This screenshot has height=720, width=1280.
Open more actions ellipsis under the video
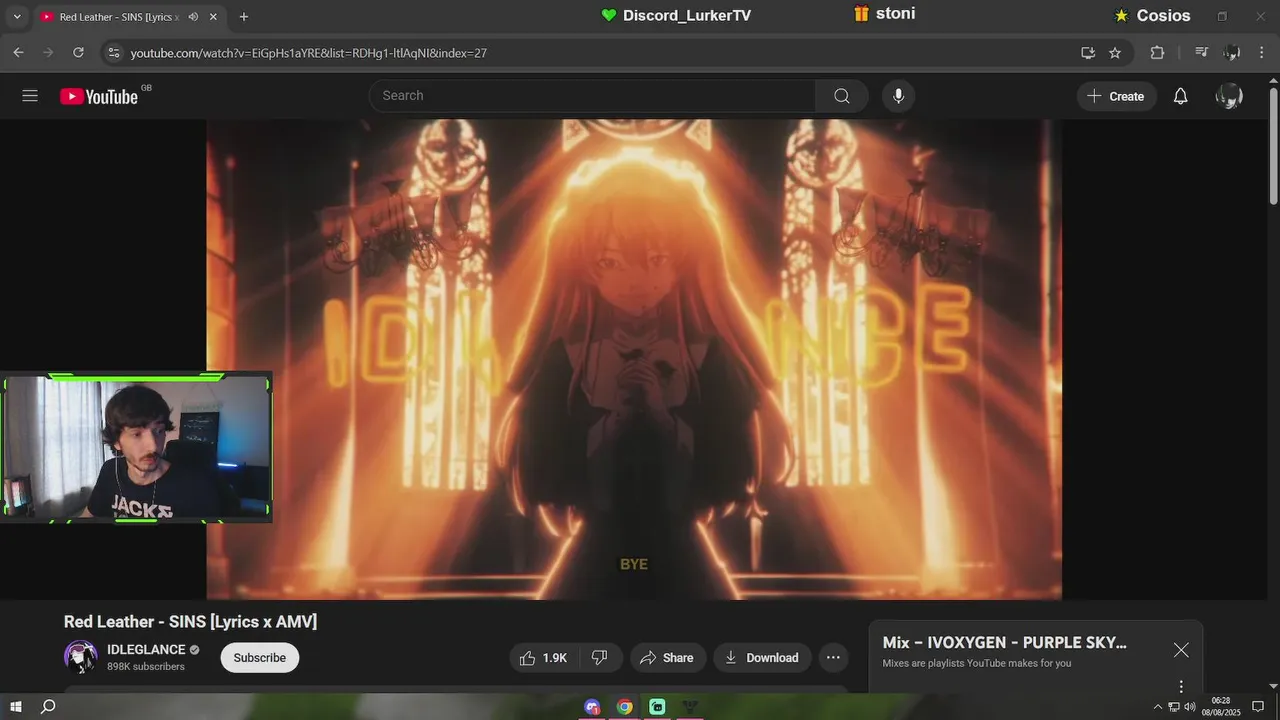point(833,657)
